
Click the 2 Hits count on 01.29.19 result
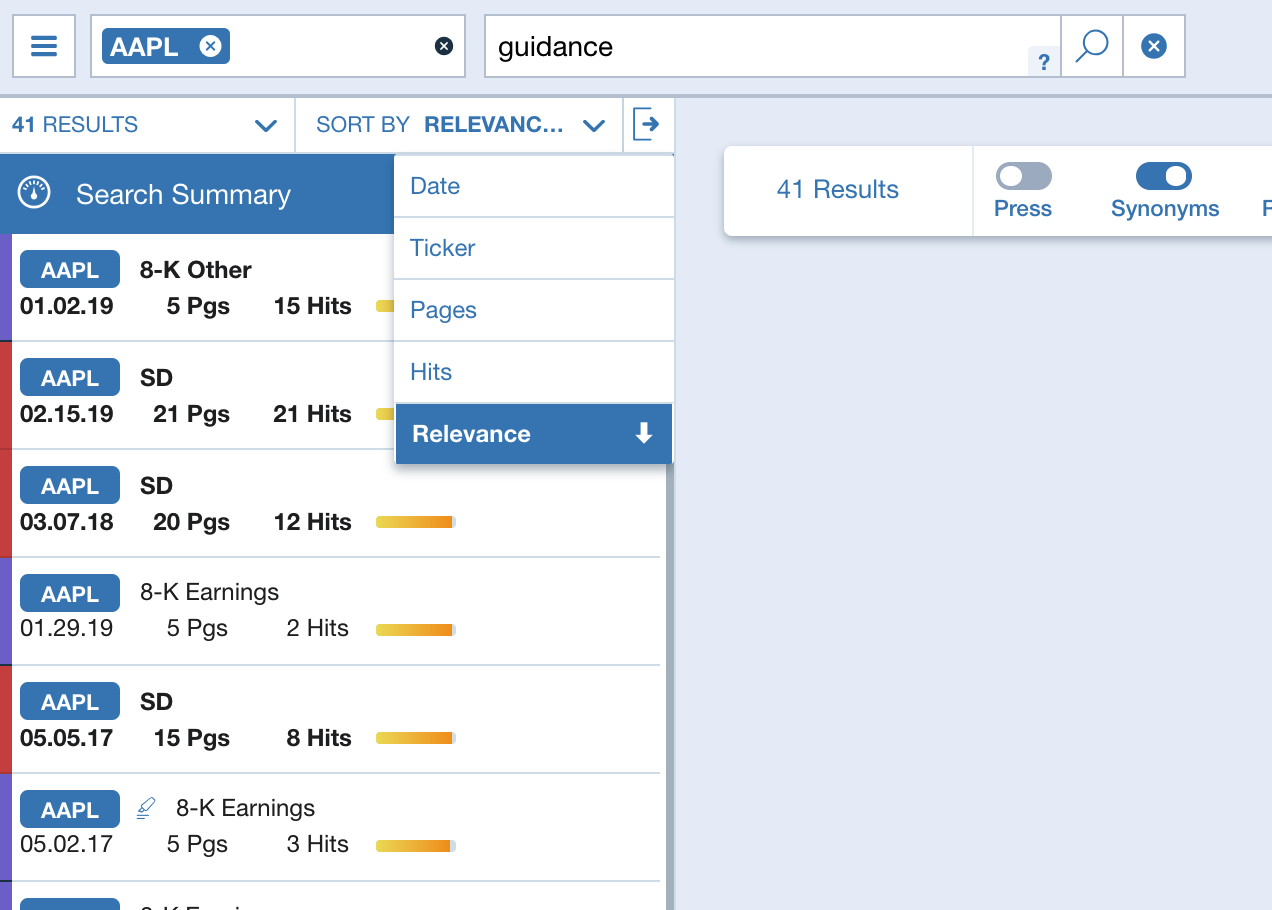coord(317,628)
